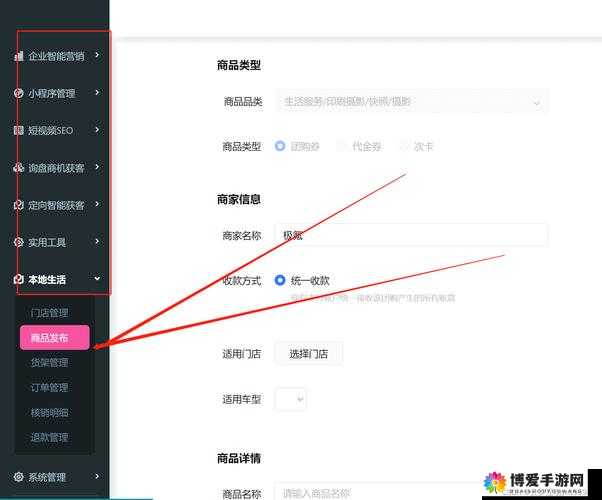
Task: Open 货架管理 submenu item
Action: [x=50, y=363]
